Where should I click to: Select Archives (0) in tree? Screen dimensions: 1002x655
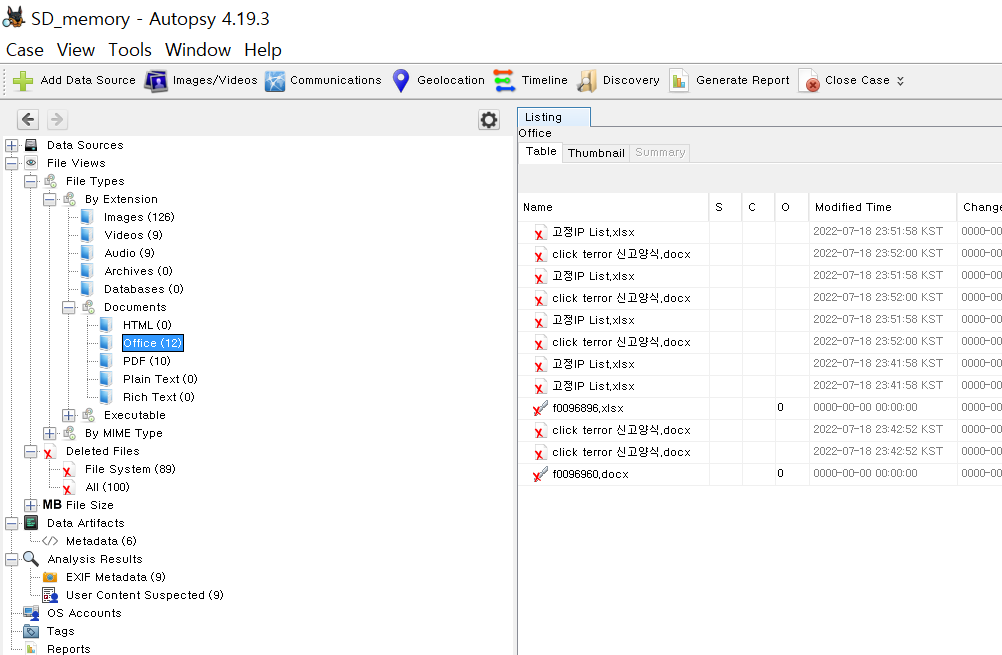[138, 271]
